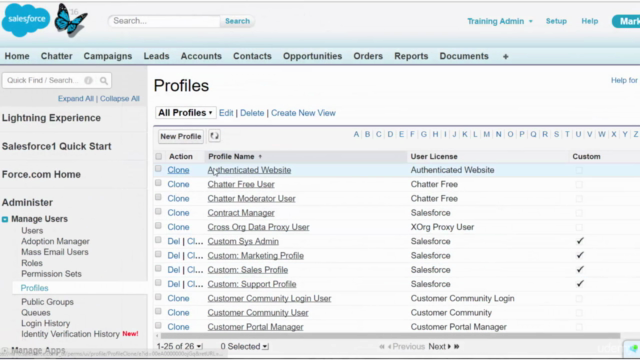Jump to last page double arrow

(x=457, y=347)
